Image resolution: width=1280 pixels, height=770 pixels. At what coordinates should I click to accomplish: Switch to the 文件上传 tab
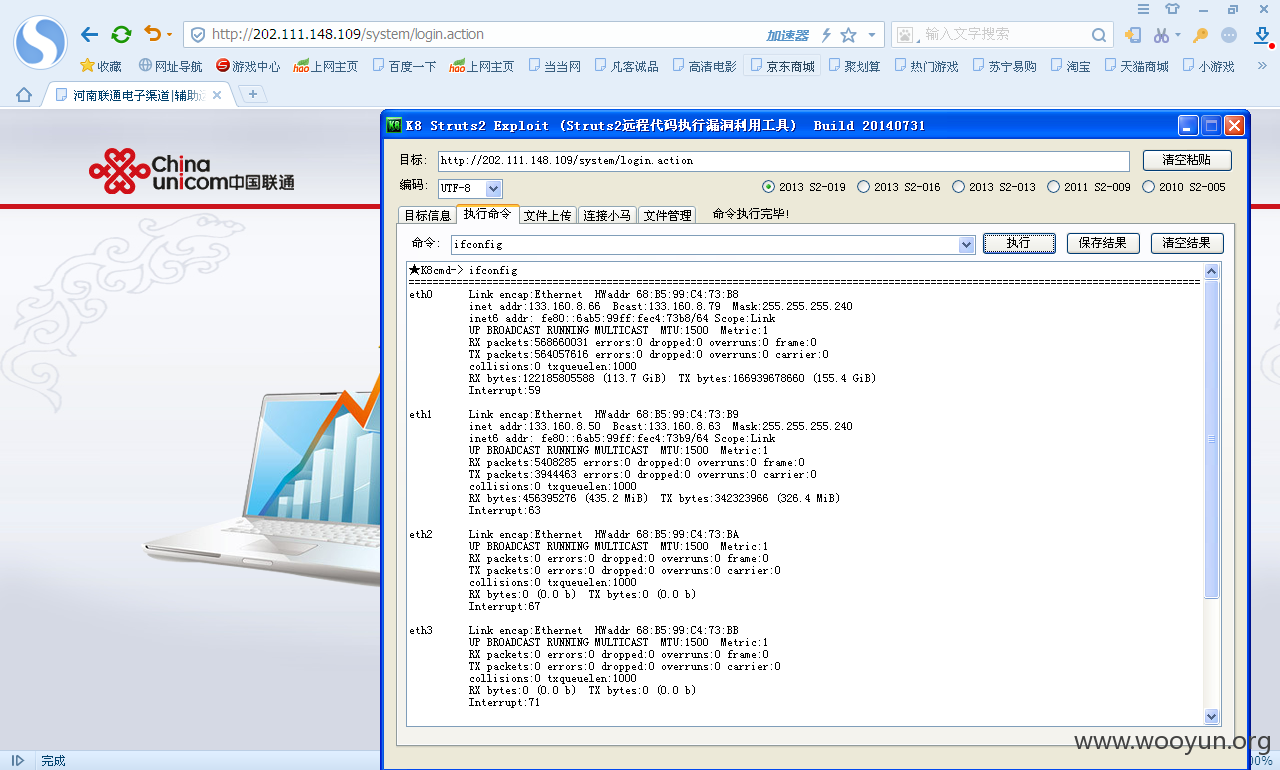[x=548, y=215]
